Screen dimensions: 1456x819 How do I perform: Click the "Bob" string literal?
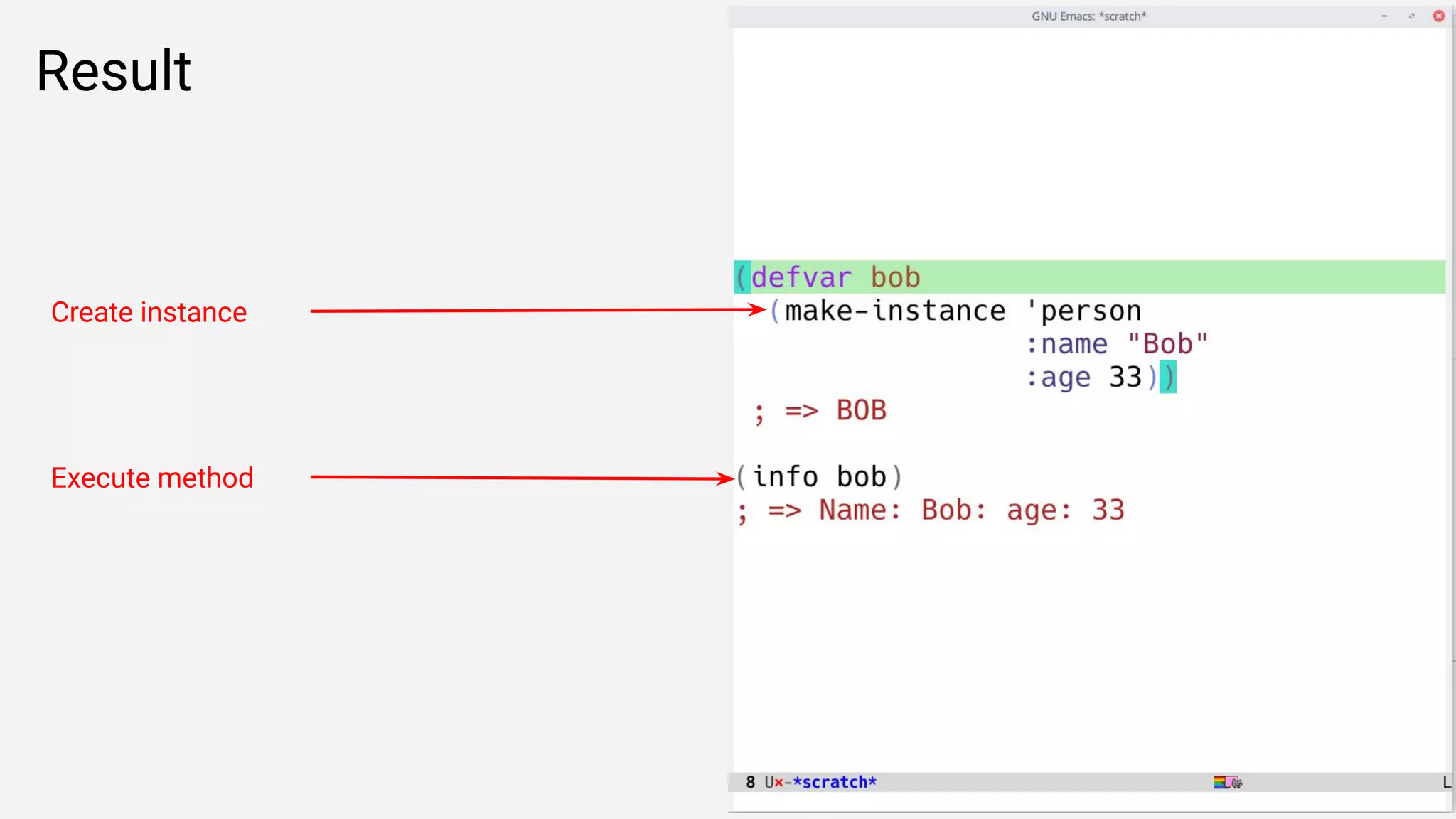click(x=1168, y=344)
